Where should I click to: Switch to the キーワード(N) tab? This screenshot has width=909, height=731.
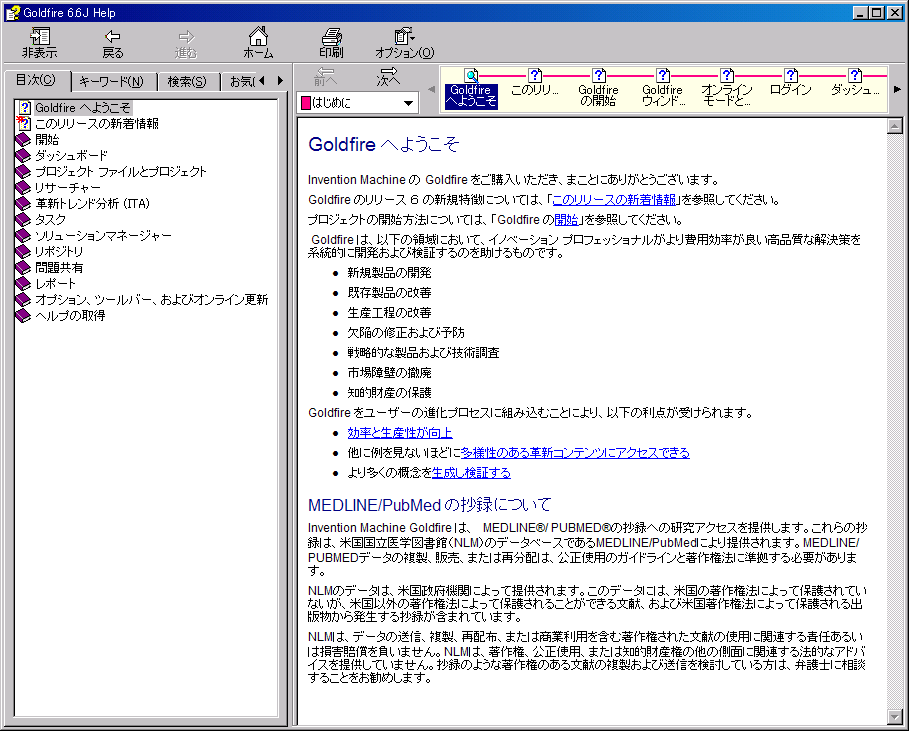tap(111, 82)
